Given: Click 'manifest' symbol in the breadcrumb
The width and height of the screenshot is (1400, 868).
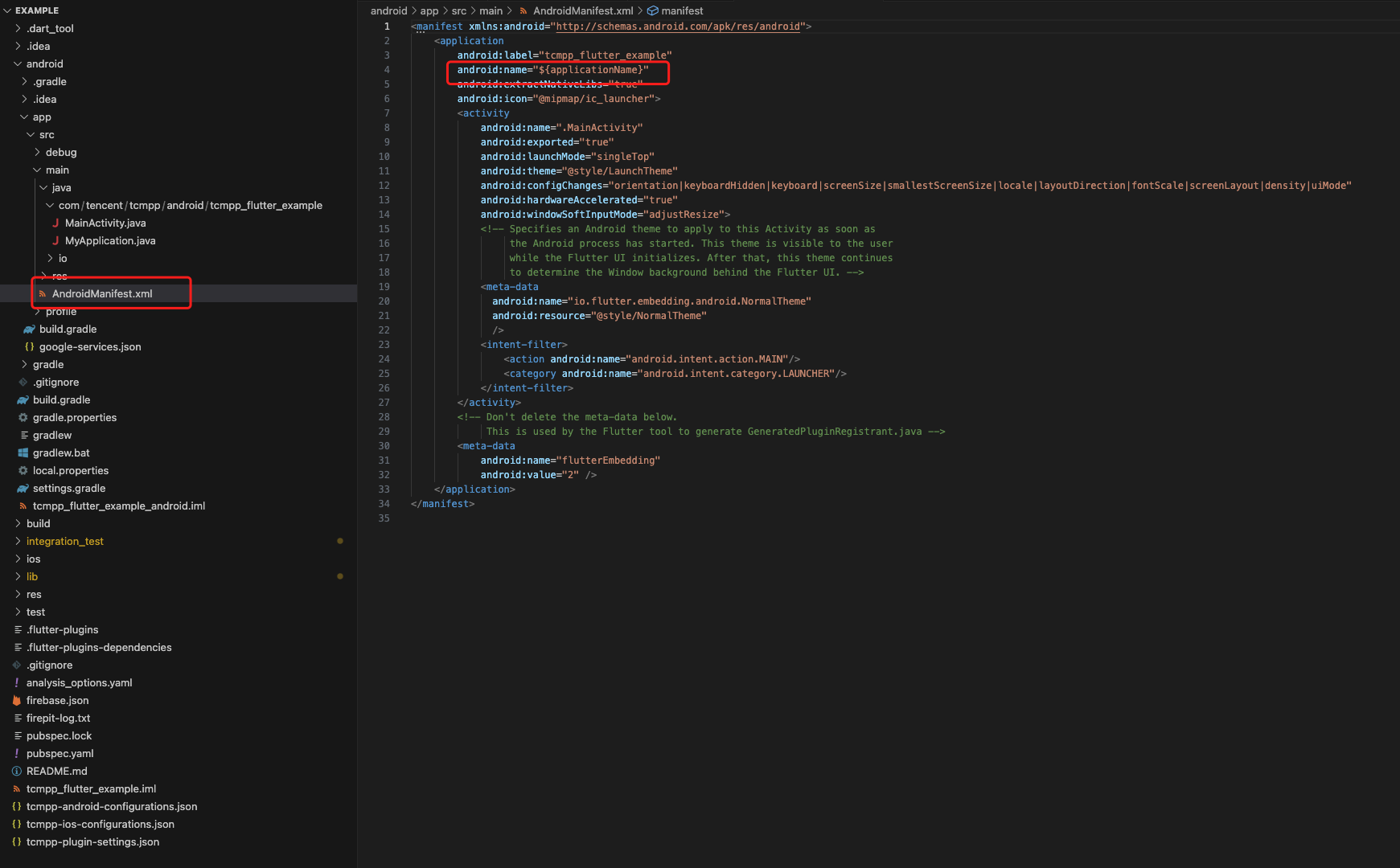Looking at the screenshot, I should pos(682,10).
